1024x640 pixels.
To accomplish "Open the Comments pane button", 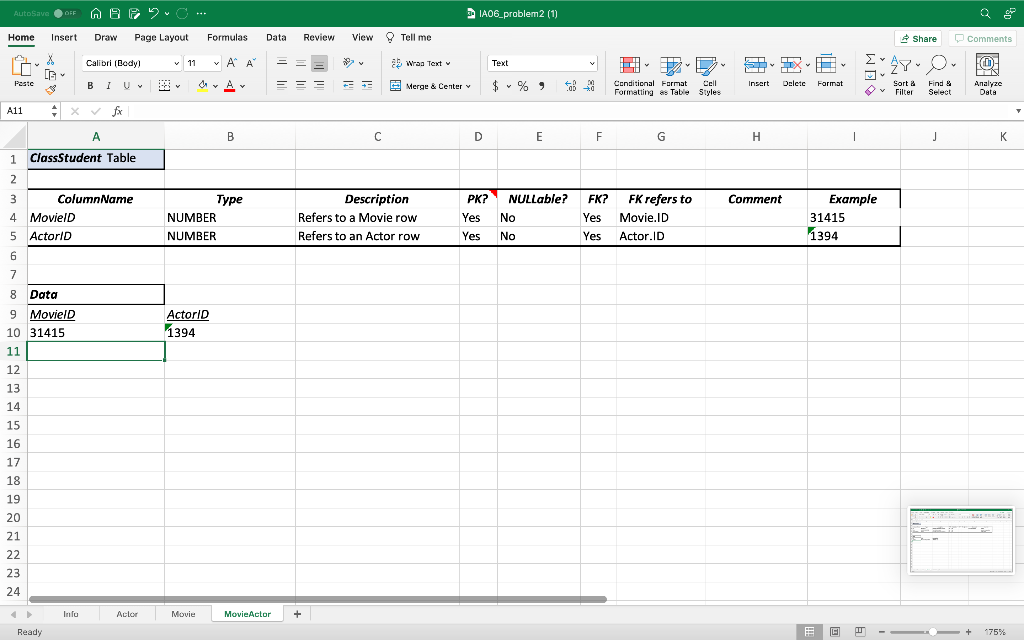I will (x=983, y=39).
